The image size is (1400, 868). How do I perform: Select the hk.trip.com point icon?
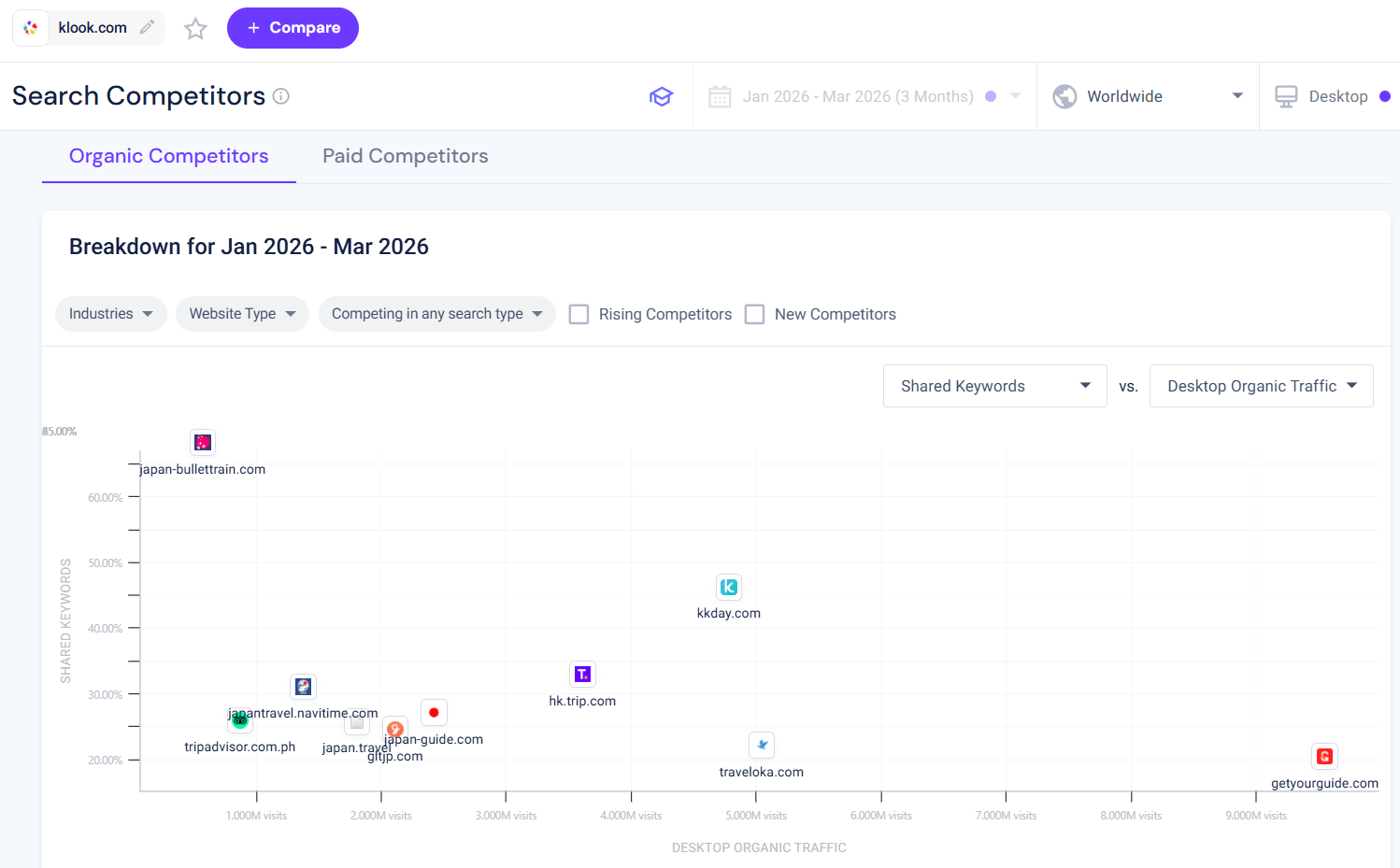coord(582,674)
